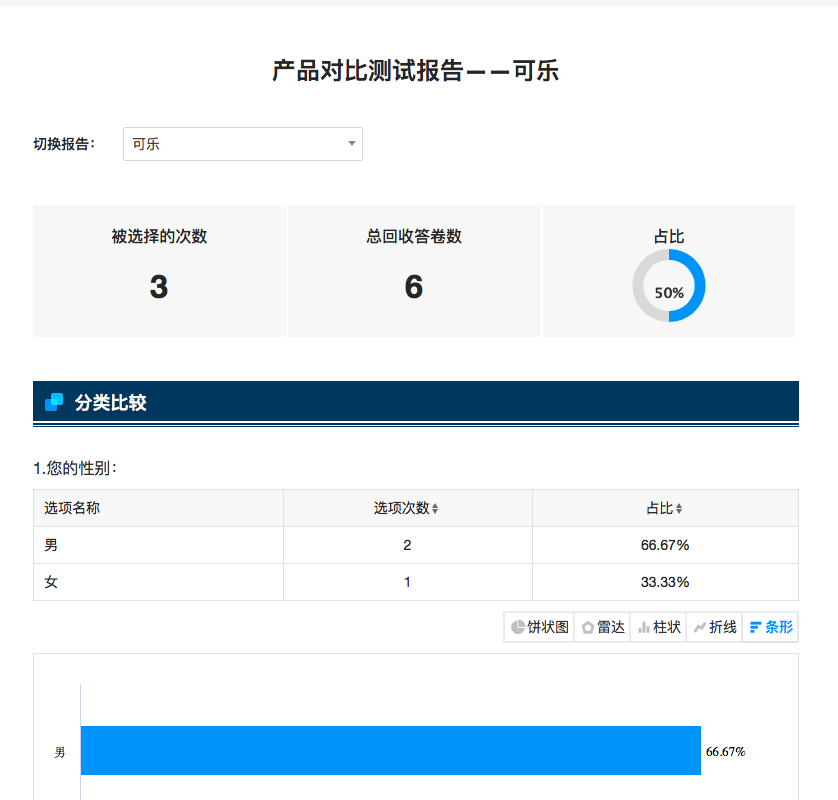The height and width of the screenshot is (800, 838).
Task: Select the 选项名称 column header
Action: pos(158,508)
